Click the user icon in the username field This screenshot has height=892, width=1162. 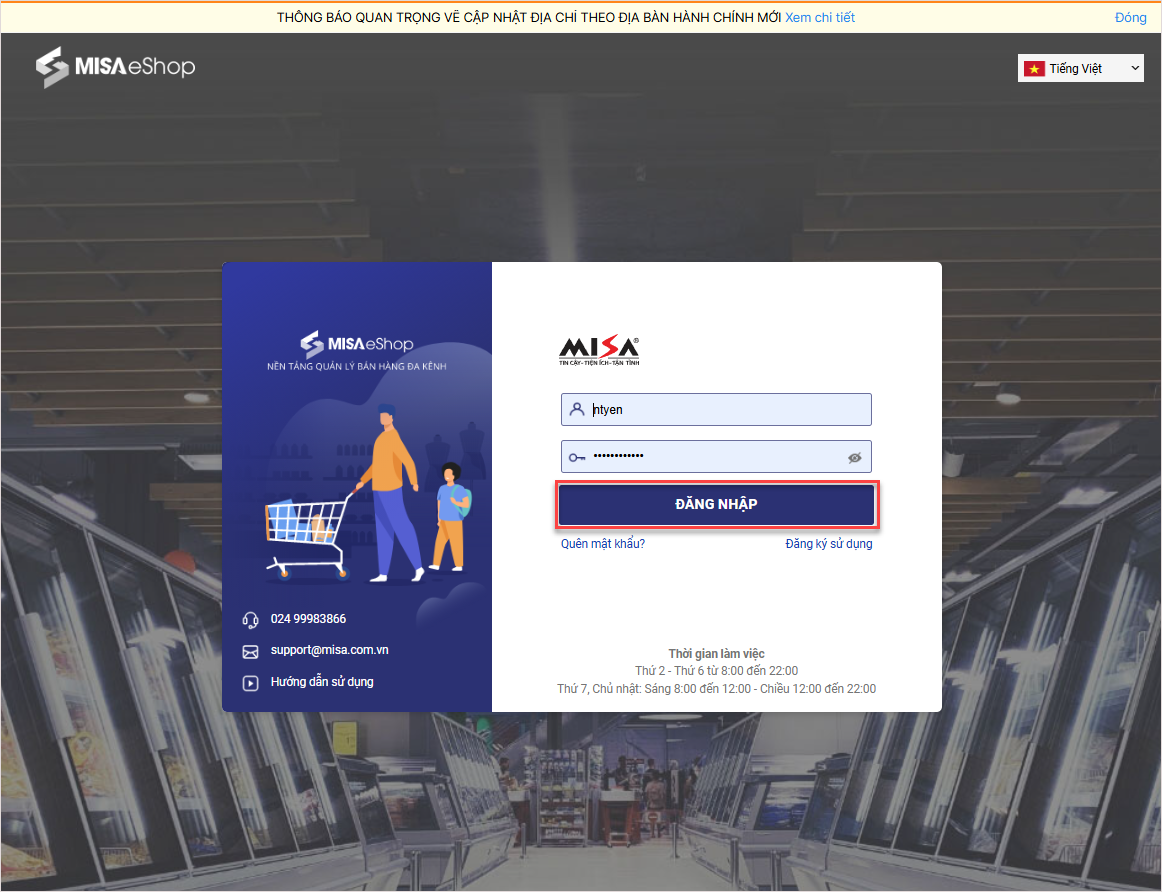(x=577, y=409)
